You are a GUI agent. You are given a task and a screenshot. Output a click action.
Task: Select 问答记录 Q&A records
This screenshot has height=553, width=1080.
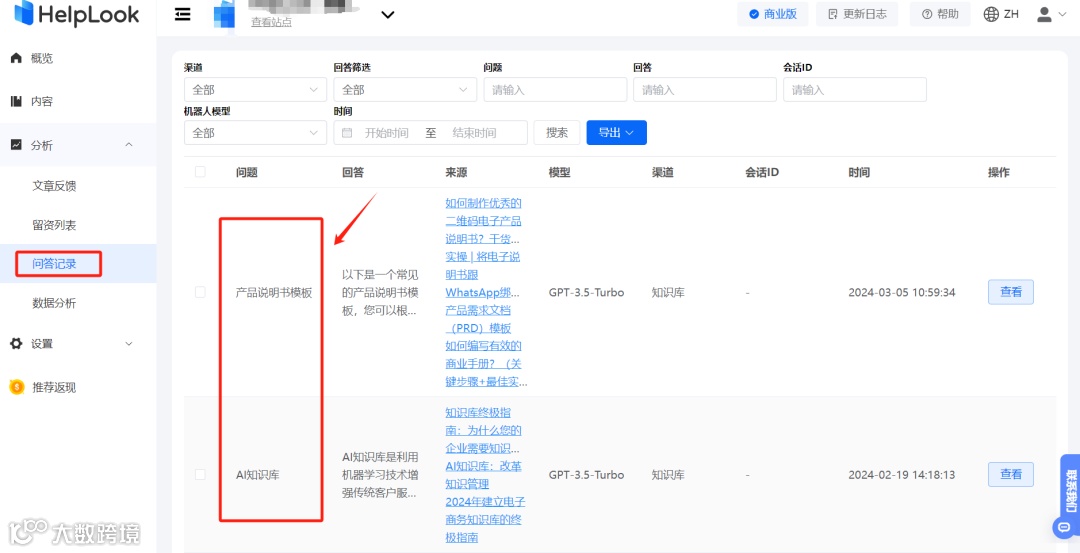click(x=54, y=264)
